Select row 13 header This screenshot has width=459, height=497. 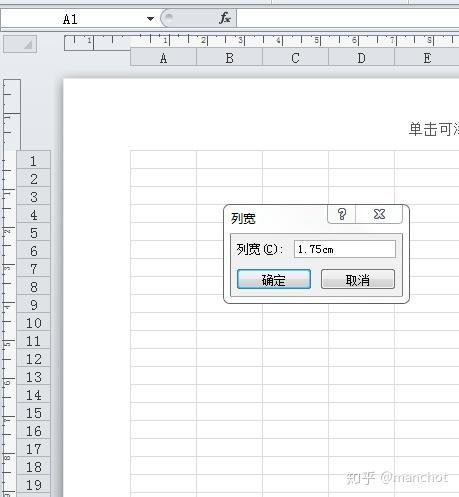point(34,376)
